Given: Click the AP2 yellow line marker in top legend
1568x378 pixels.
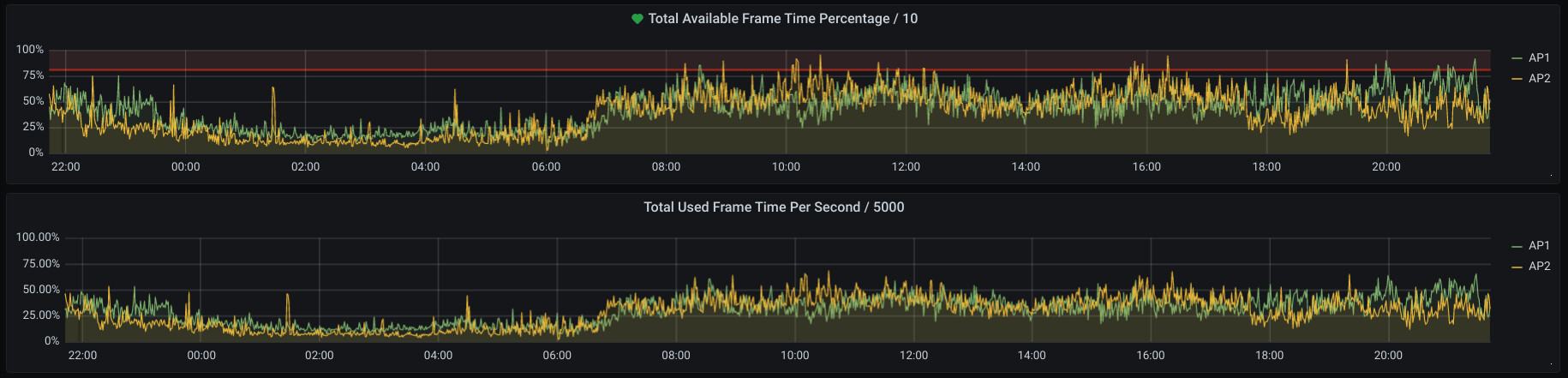Looking at the screenshot, I should point(1517,79).
